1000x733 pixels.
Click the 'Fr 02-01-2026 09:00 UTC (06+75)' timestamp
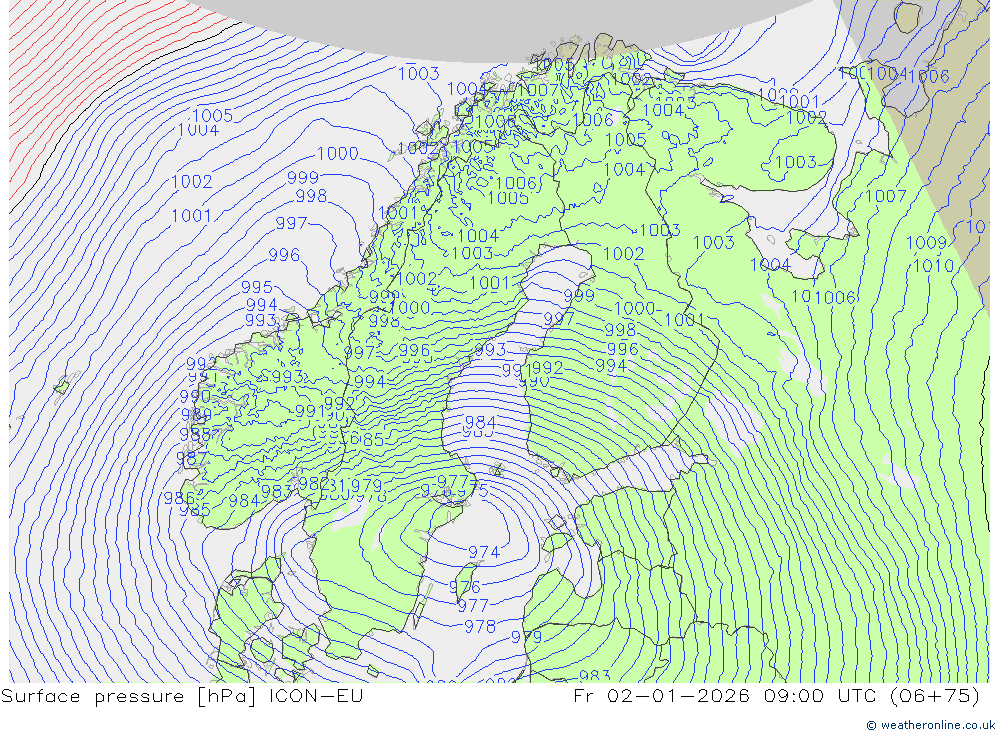pyautogui.click(x=776, y=696)
